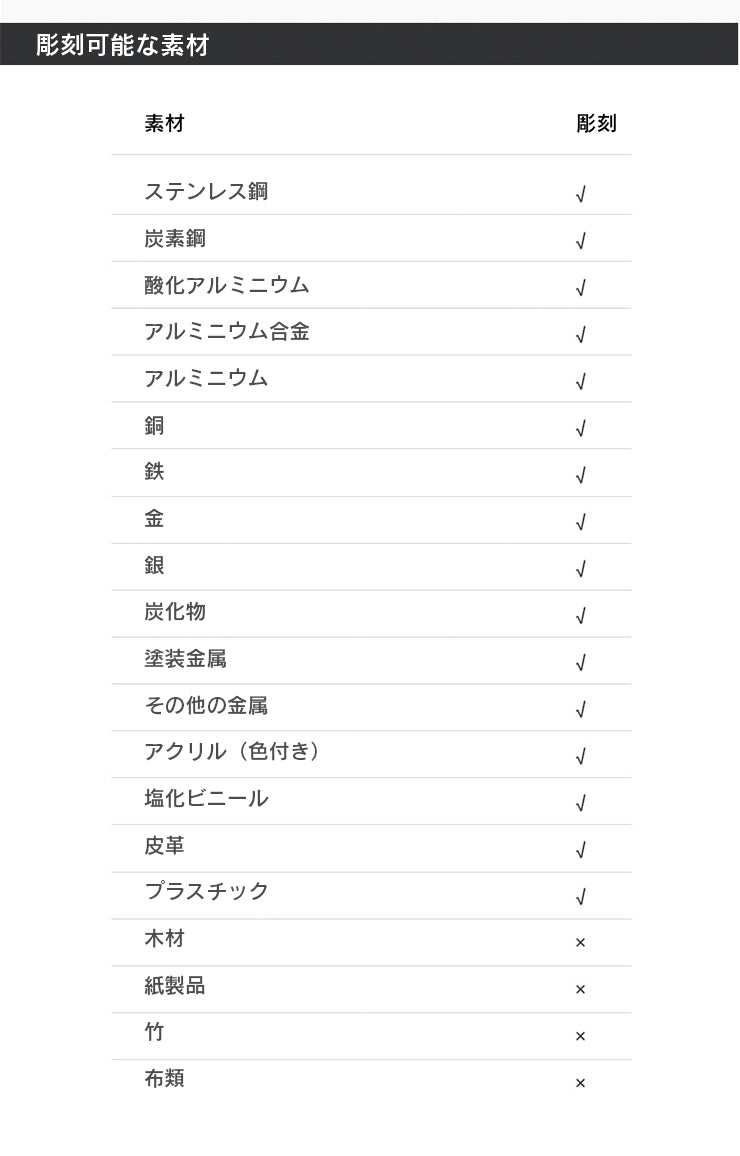This screenshot has height=1156, width=740.
Task: Select the プラスチック material label
Action: click(206, 891)
